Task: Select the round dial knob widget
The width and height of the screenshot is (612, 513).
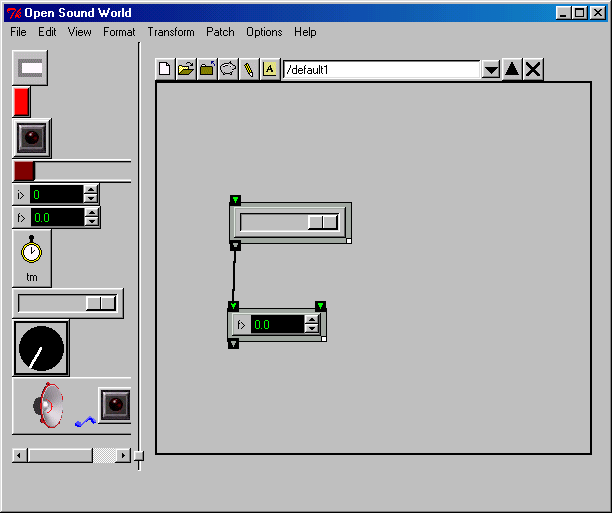Action: 41,348
